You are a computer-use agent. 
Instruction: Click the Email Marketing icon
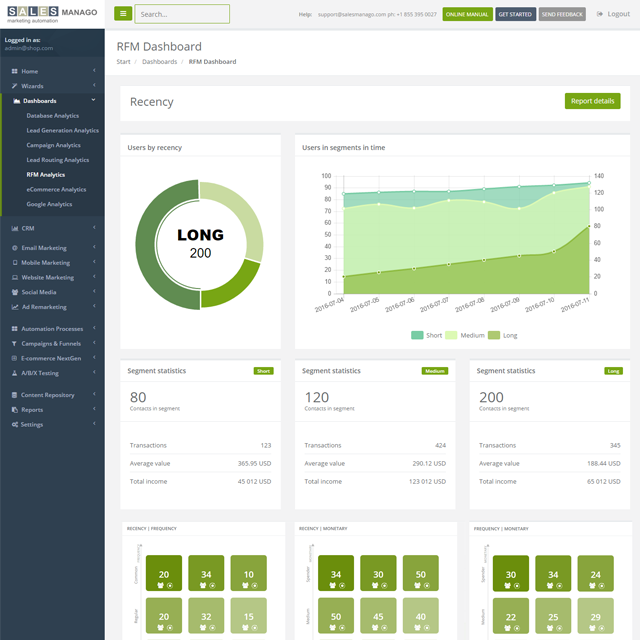coord(15,248)
